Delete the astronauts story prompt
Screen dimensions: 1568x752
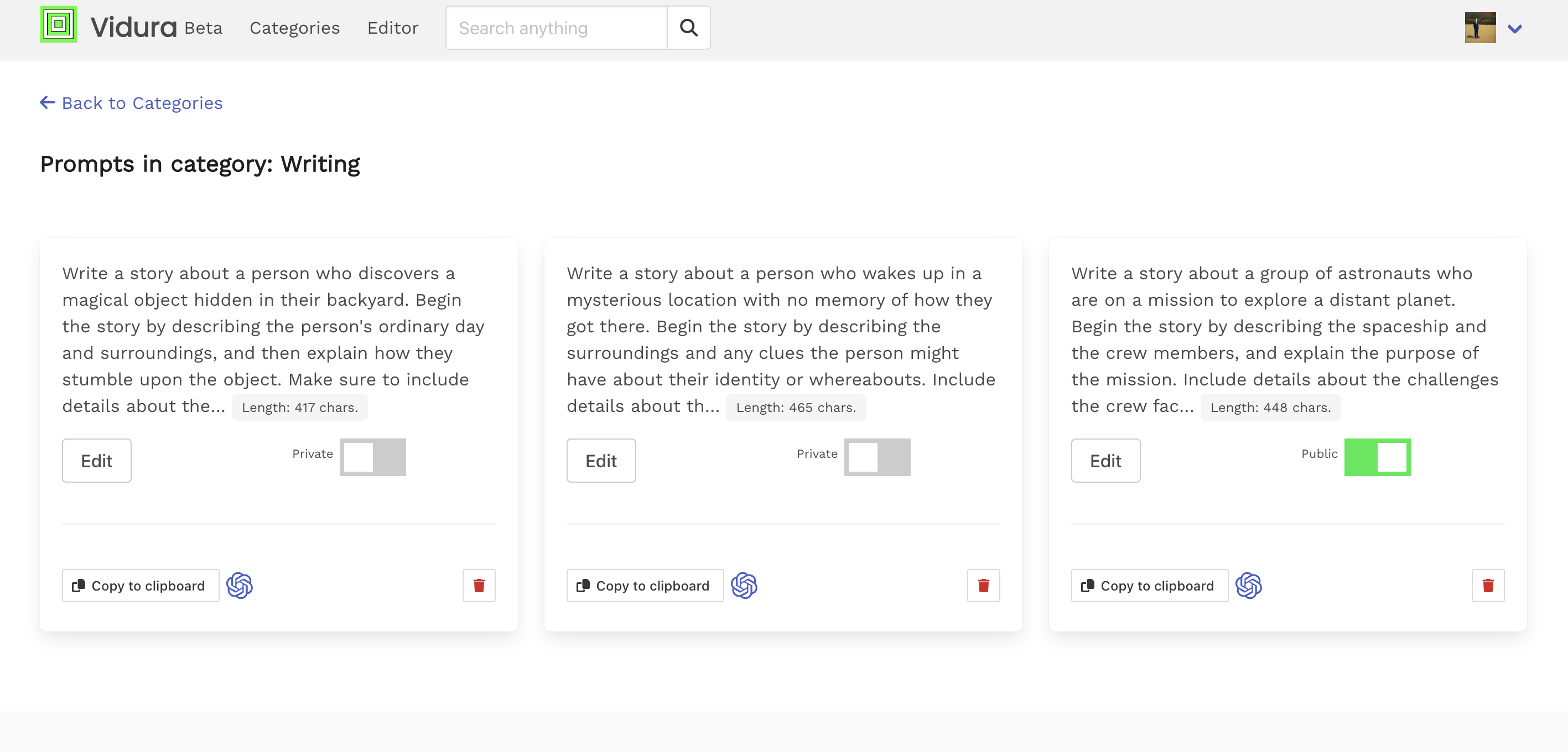(1488, 586)
